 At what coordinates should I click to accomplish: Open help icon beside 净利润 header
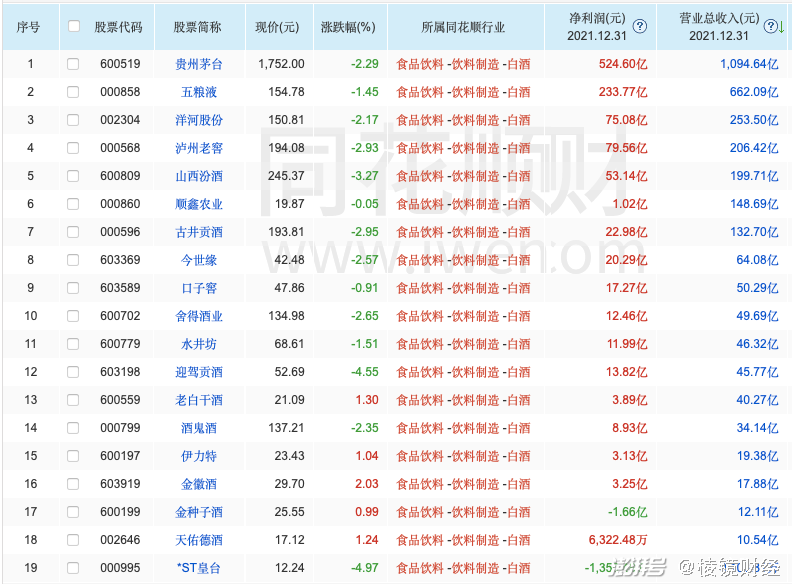[x=639, y=26]
